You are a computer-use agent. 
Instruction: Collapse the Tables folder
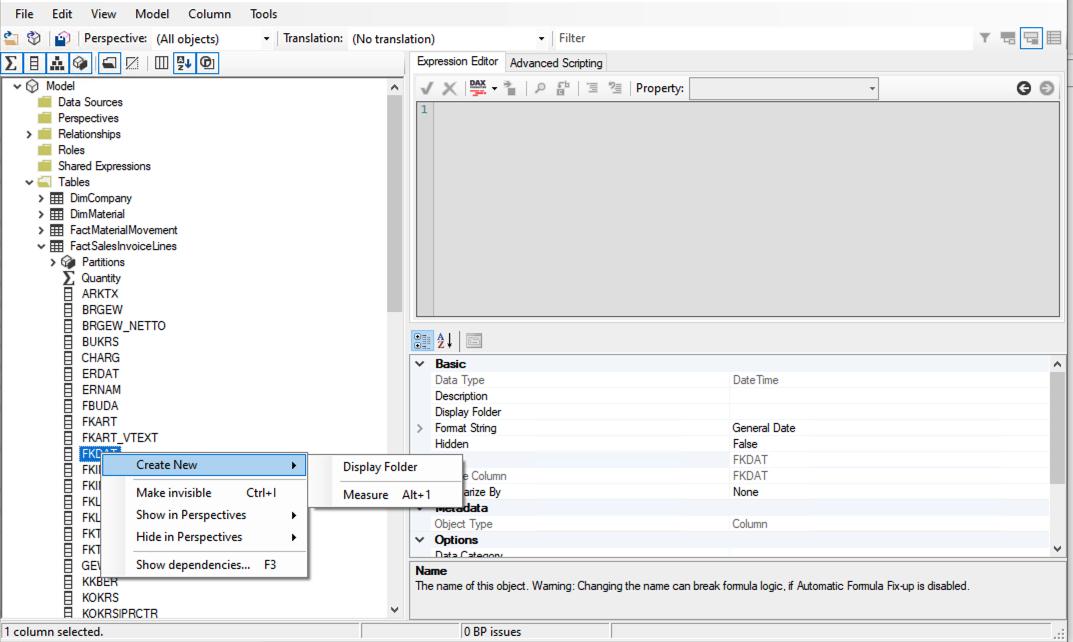tap(29, 182)
